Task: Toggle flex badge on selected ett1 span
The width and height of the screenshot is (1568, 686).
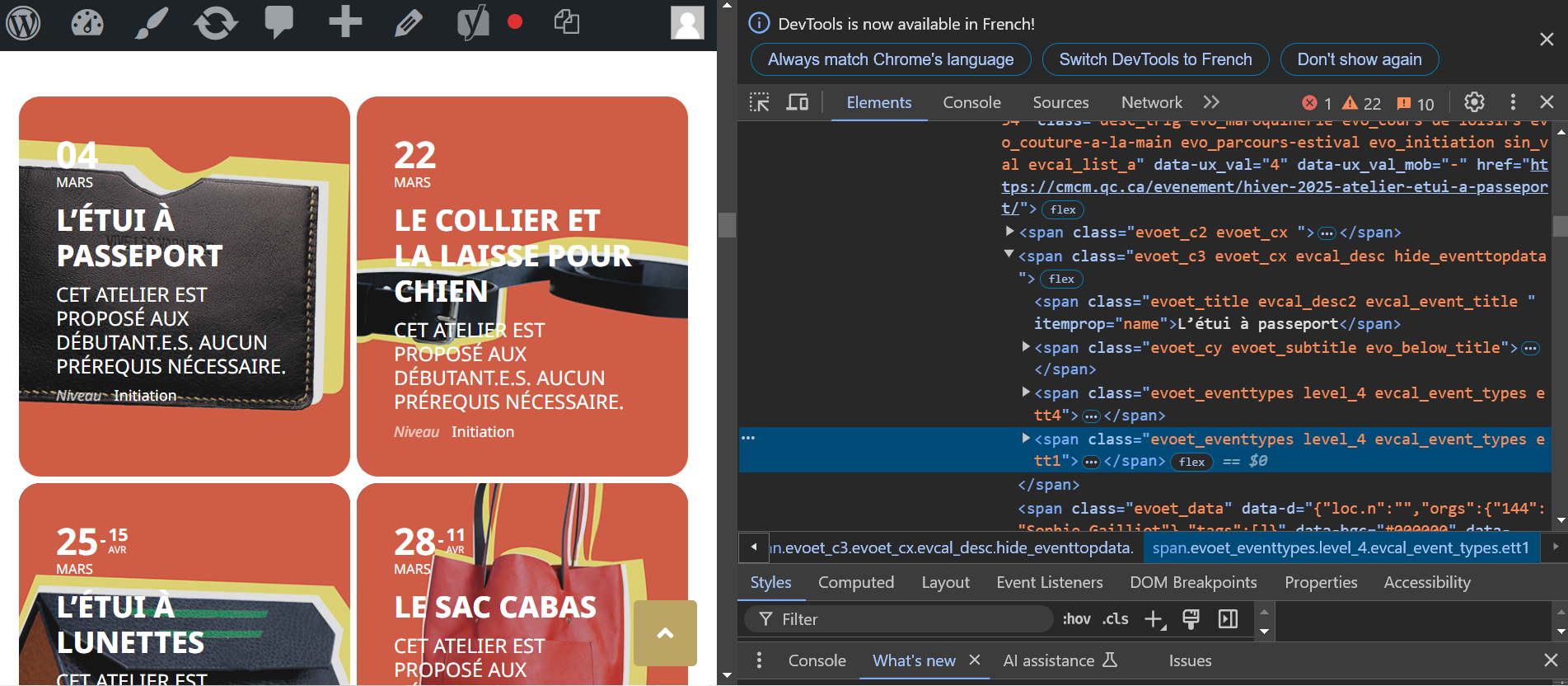Action: pyautogui.click(x=1191, y=462)
